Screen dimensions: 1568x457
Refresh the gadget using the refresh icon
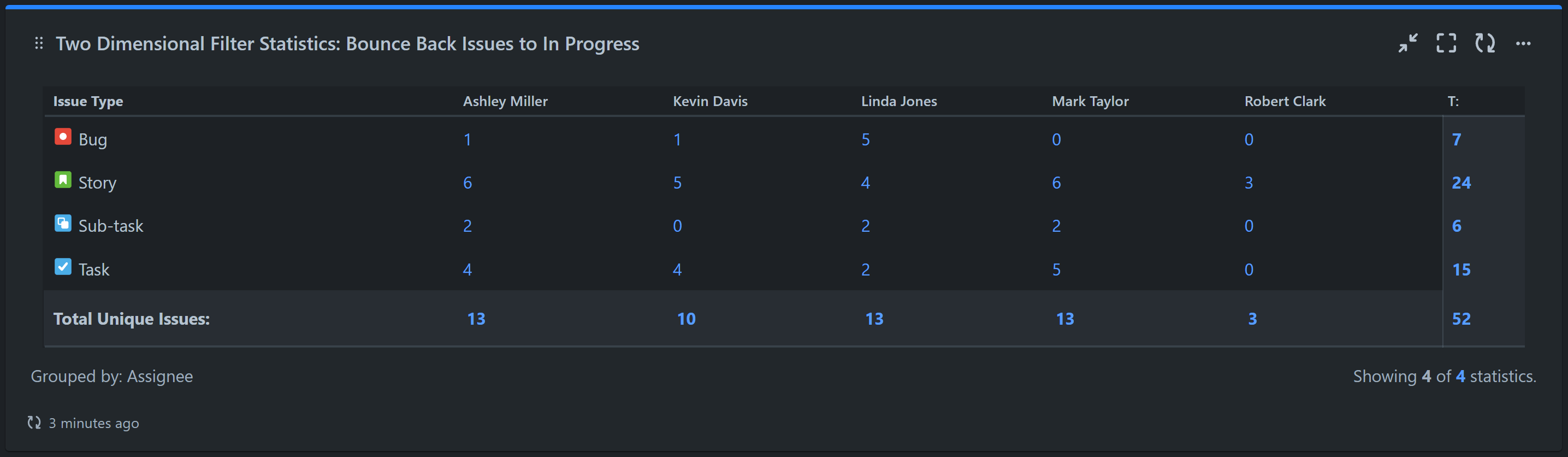coord(1484,43)
